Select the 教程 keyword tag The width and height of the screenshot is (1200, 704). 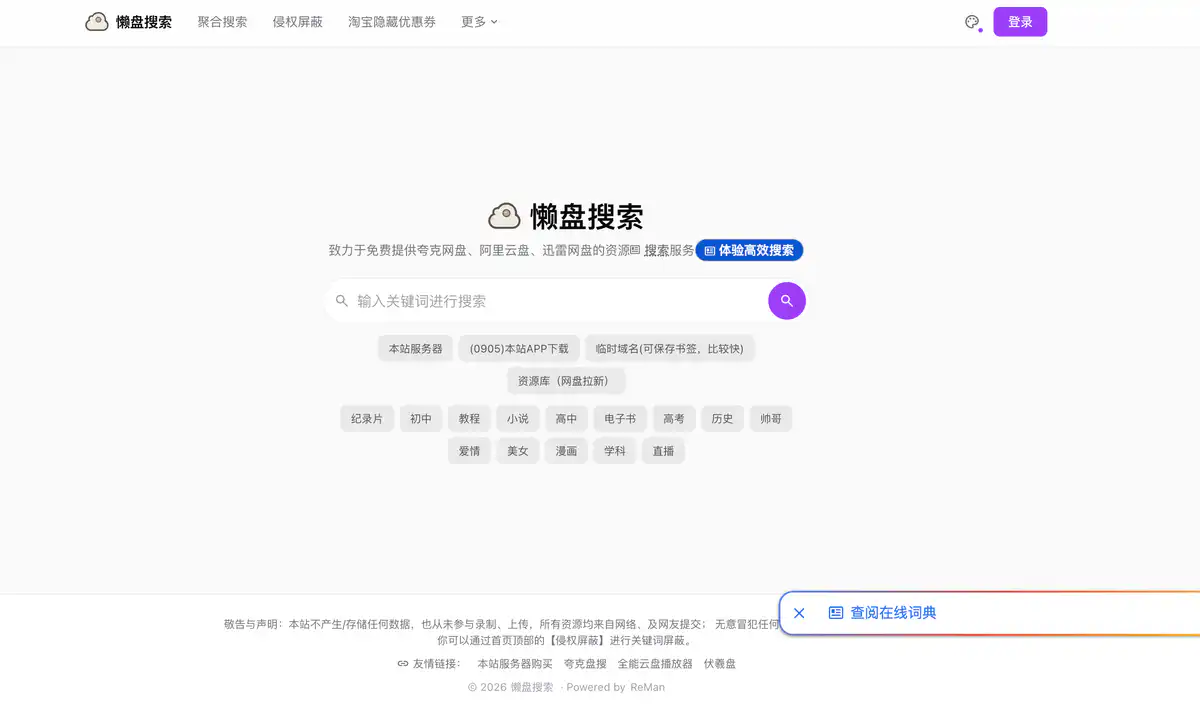(x=470, y=419)
